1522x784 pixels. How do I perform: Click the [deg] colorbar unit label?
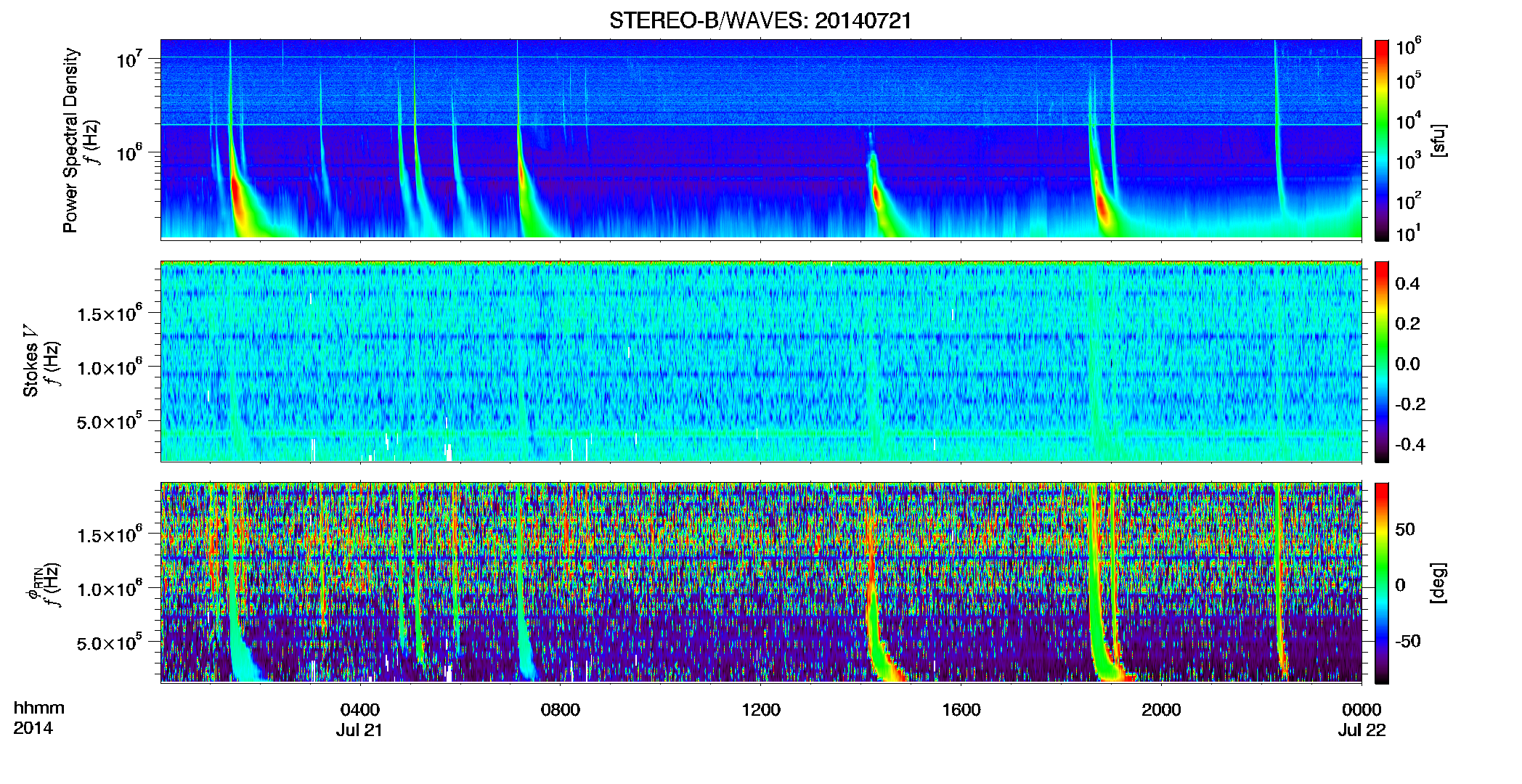1438,583
